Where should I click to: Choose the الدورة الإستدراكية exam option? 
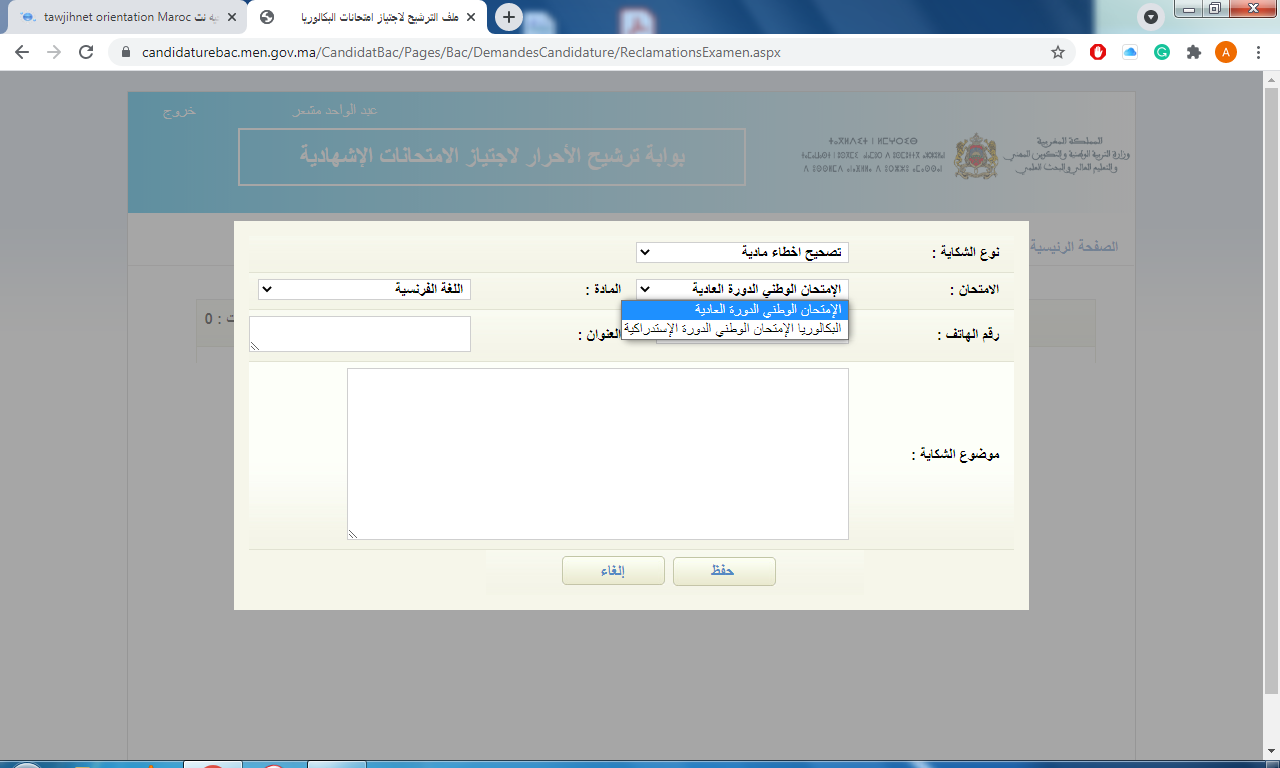734,328
